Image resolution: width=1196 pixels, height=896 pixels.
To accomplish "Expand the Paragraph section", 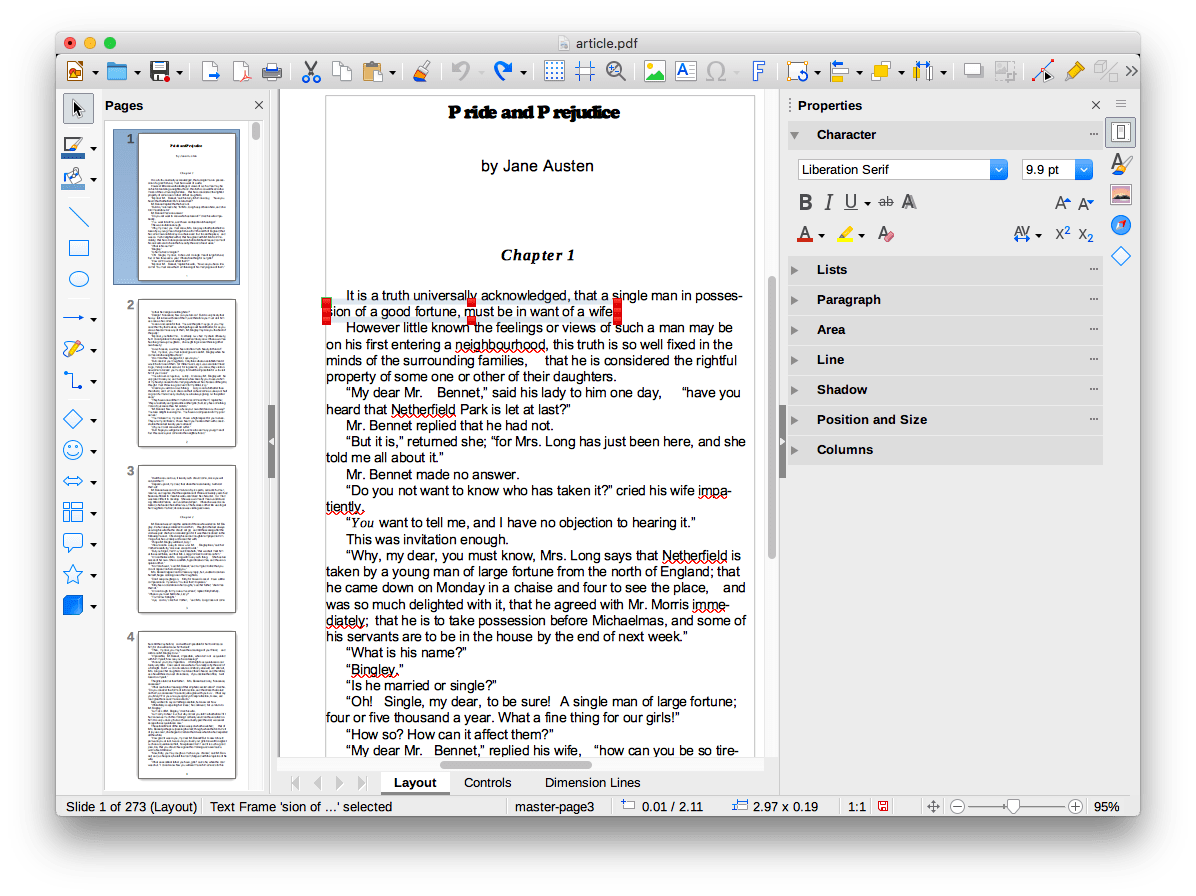I will coord(850,299).
